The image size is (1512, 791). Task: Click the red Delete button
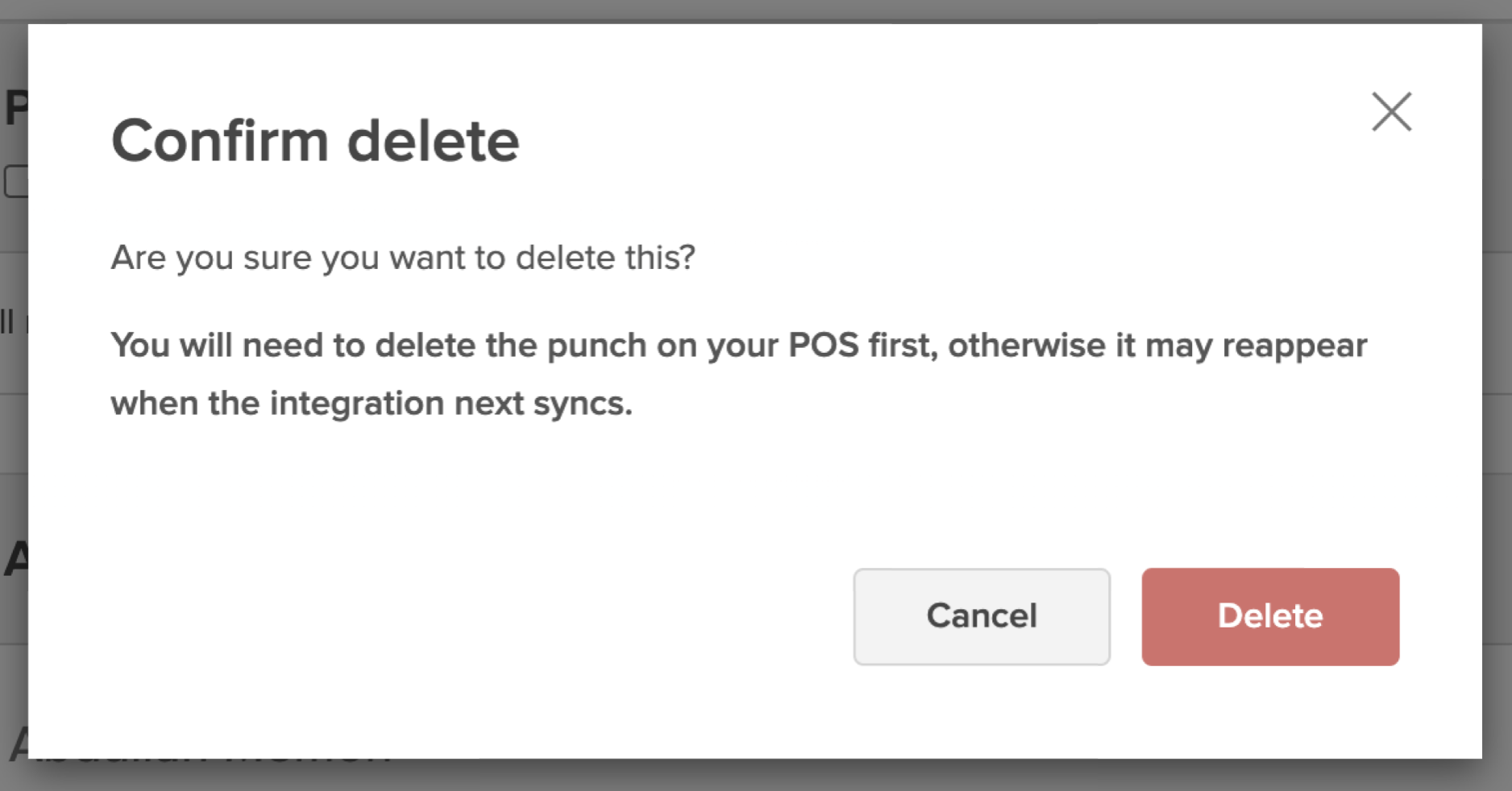(x=1270, y=616)
